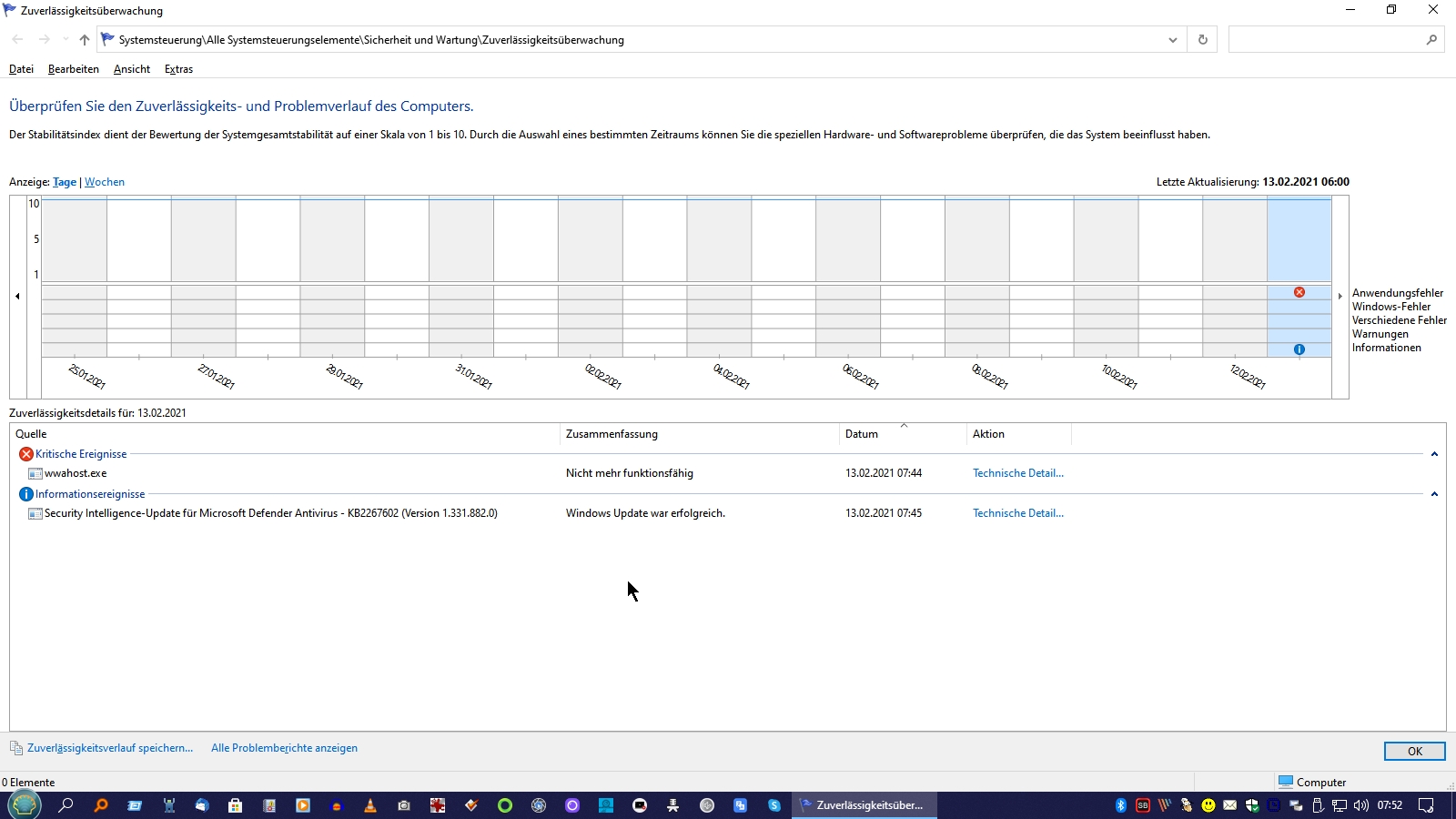
Task: Open the Ansicht menu
Action: coord(132,69)
